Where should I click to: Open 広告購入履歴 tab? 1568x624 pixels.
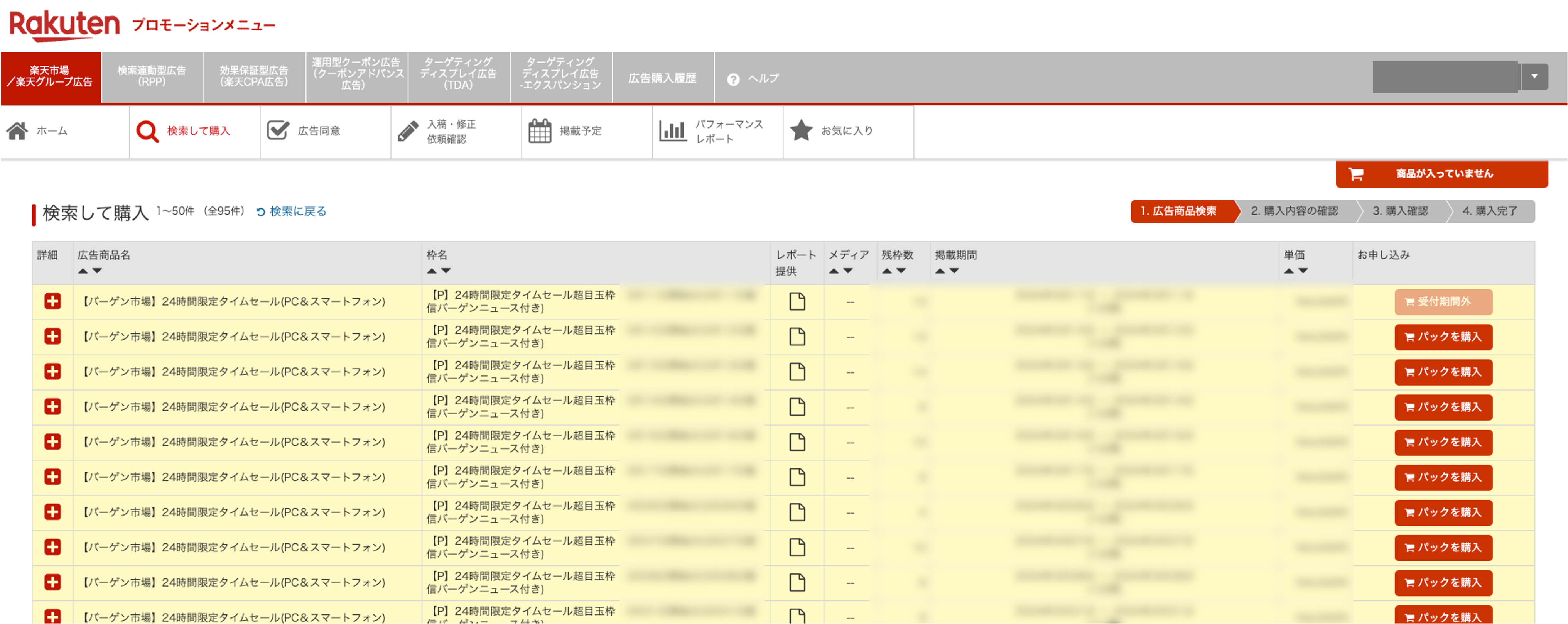coord(662,78)
